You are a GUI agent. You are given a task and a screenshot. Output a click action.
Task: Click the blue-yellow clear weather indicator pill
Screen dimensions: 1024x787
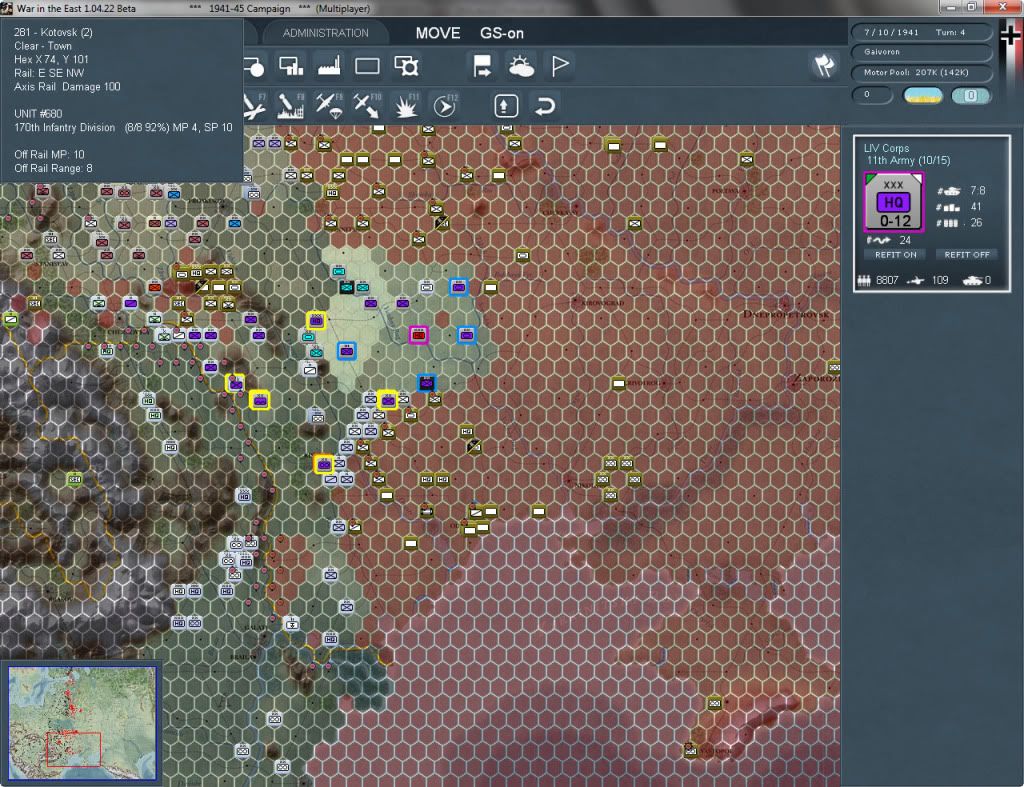click(x=922, y=95)
